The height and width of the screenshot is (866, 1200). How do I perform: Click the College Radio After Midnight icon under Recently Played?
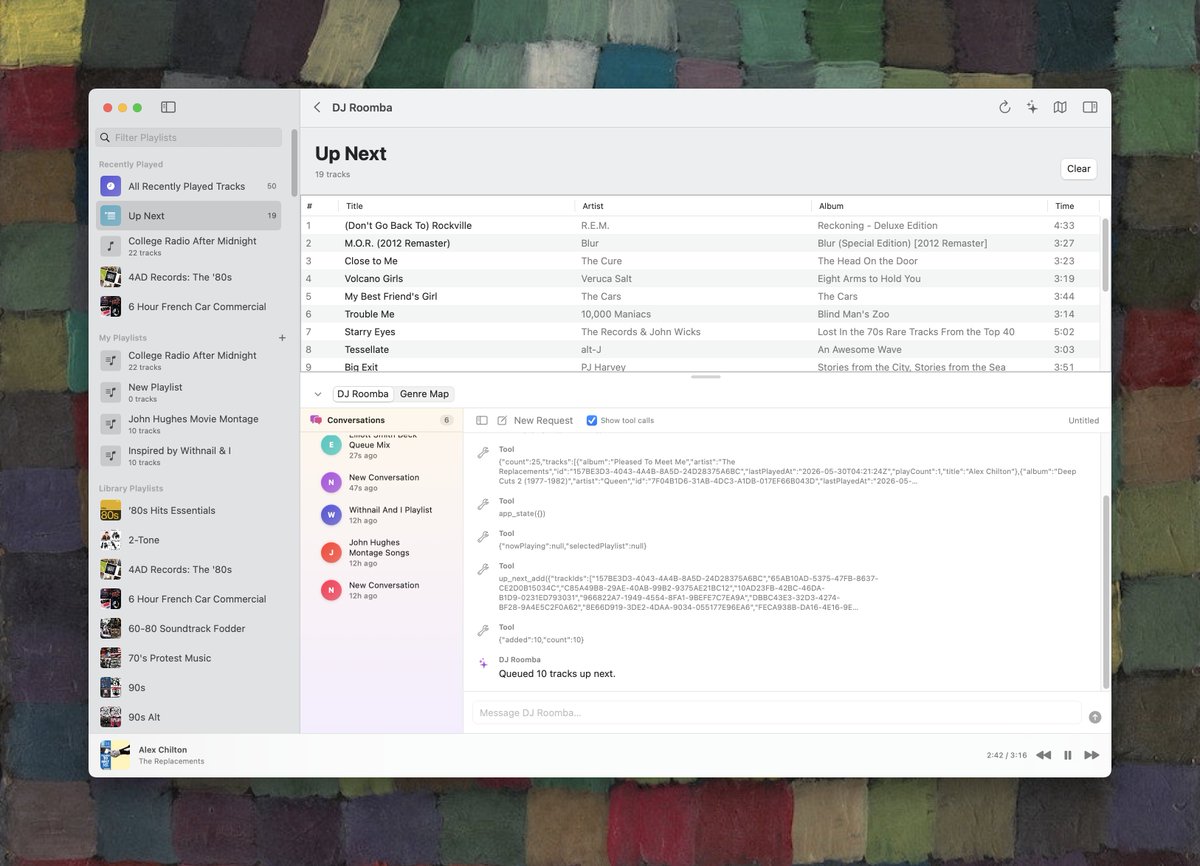pos(110,246)
